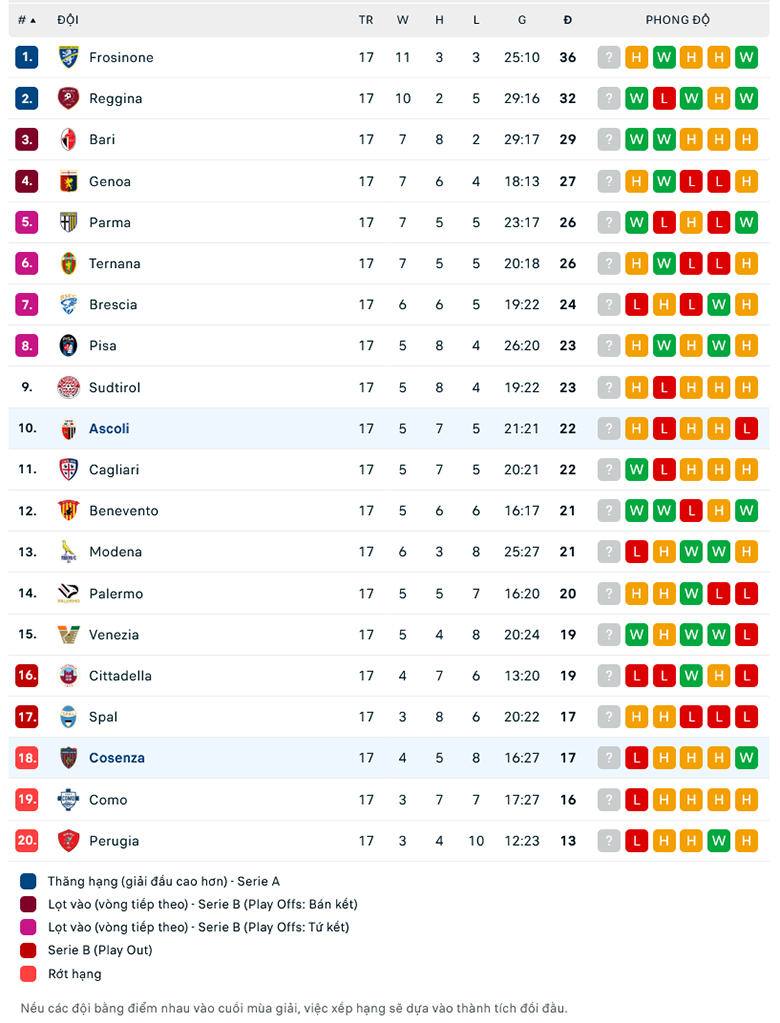Click the Perugia griffin crest

(x=68, y=841)
